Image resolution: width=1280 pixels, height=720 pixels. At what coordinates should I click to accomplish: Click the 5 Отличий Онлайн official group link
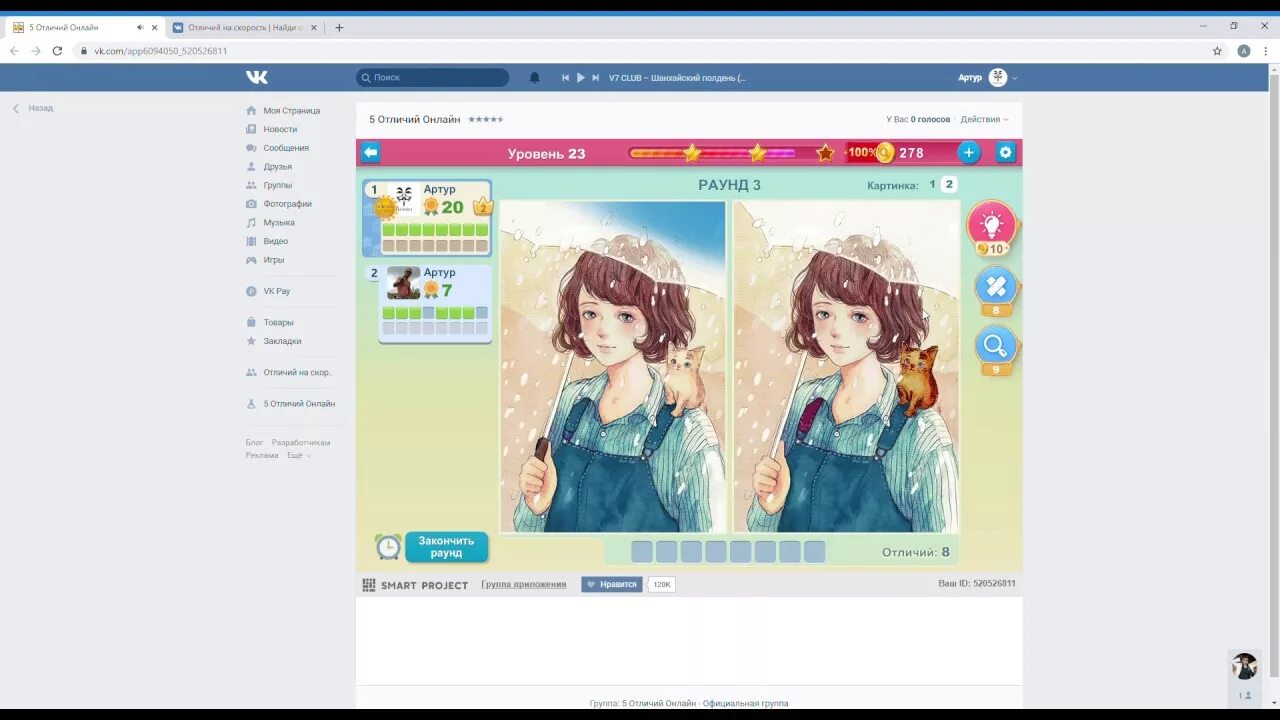(705, 703)
